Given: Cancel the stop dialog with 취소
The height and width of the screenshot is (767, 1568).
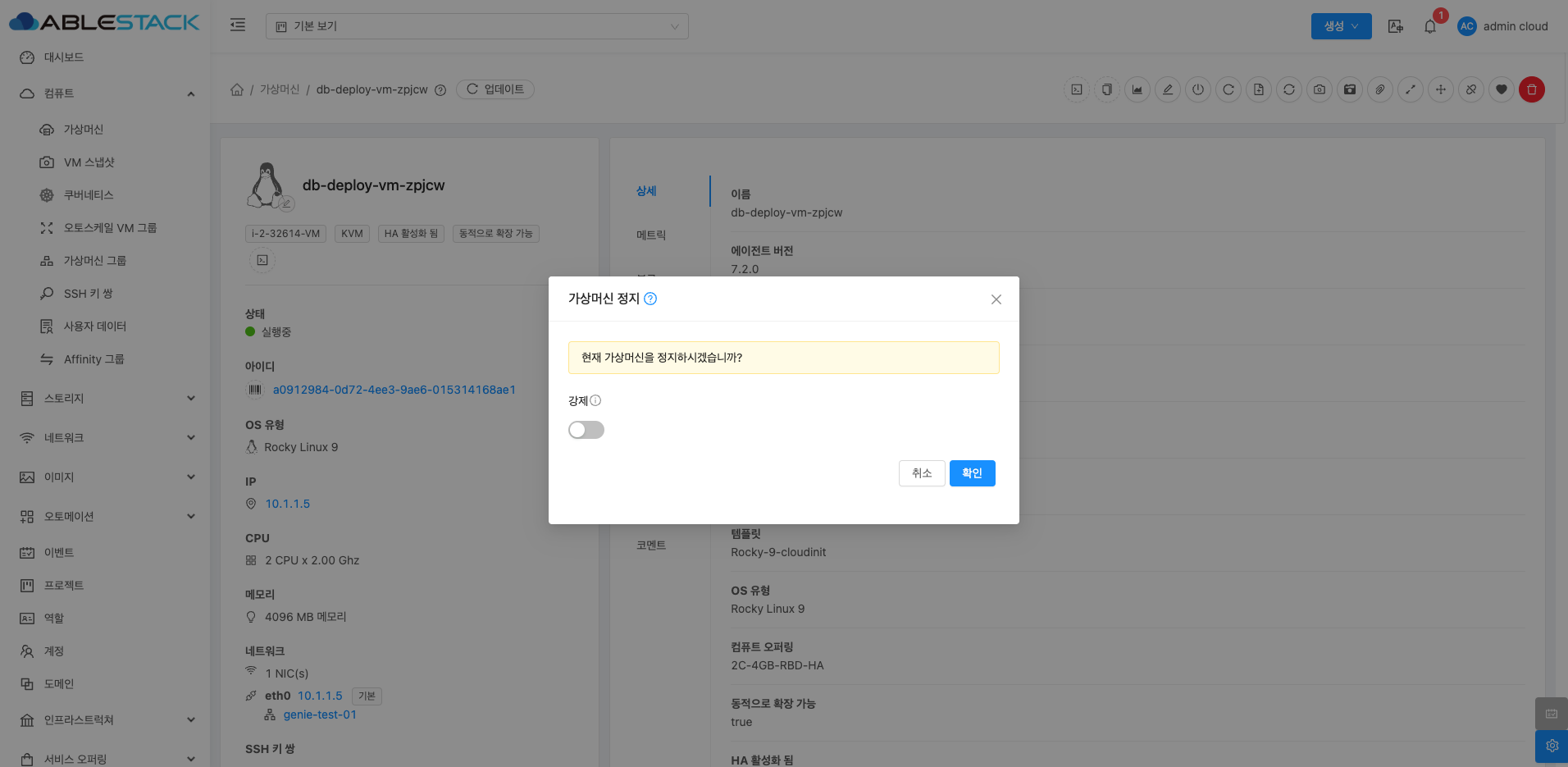Looking at the screenshot, I should coord(921,473).
